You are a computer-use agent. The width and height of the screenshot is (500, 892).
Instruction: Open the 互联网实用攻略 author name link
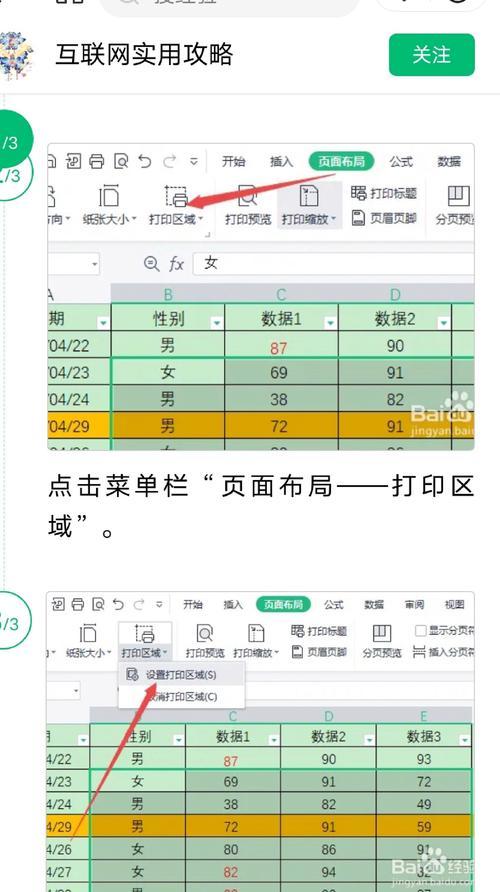(144, 55)
